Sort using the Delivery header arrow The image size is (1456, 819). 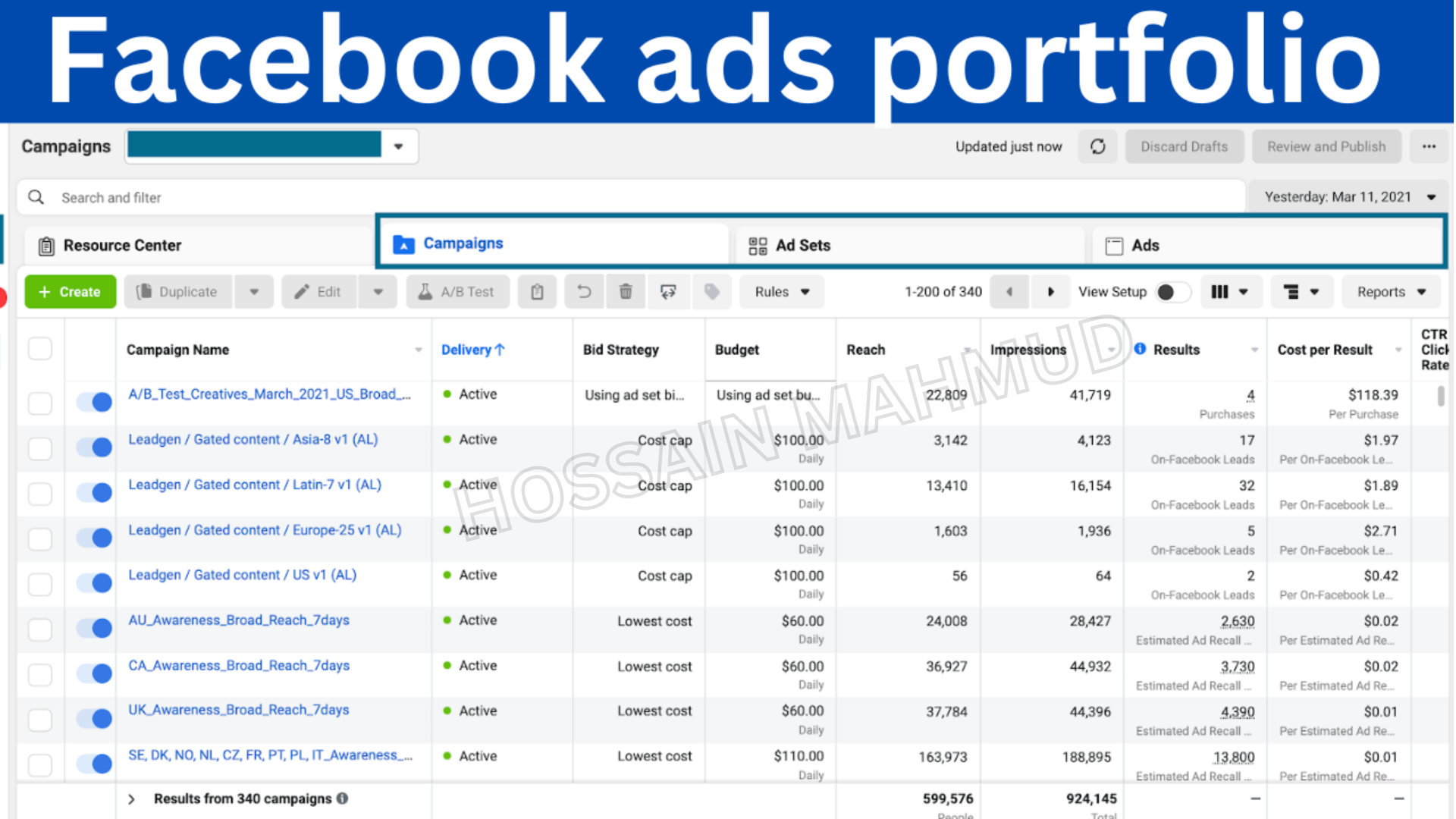(x=500, y=350)
